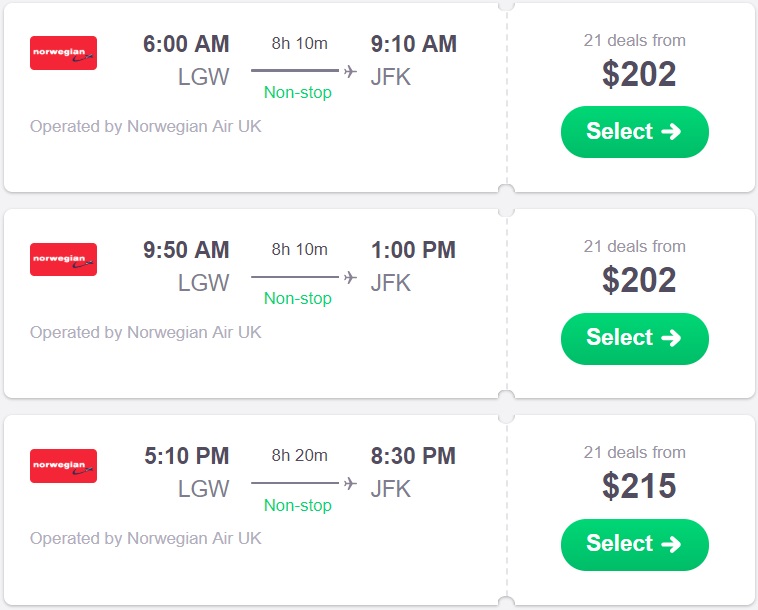Click airplane icon on 6:00 AM flight

(x=350, y=71)
